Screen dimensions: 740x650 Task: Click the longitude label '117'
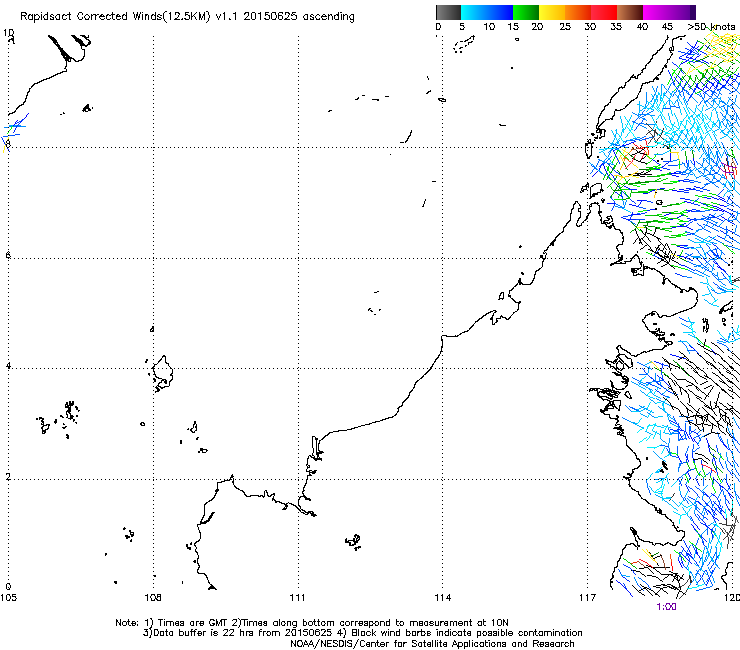point(588,598)
